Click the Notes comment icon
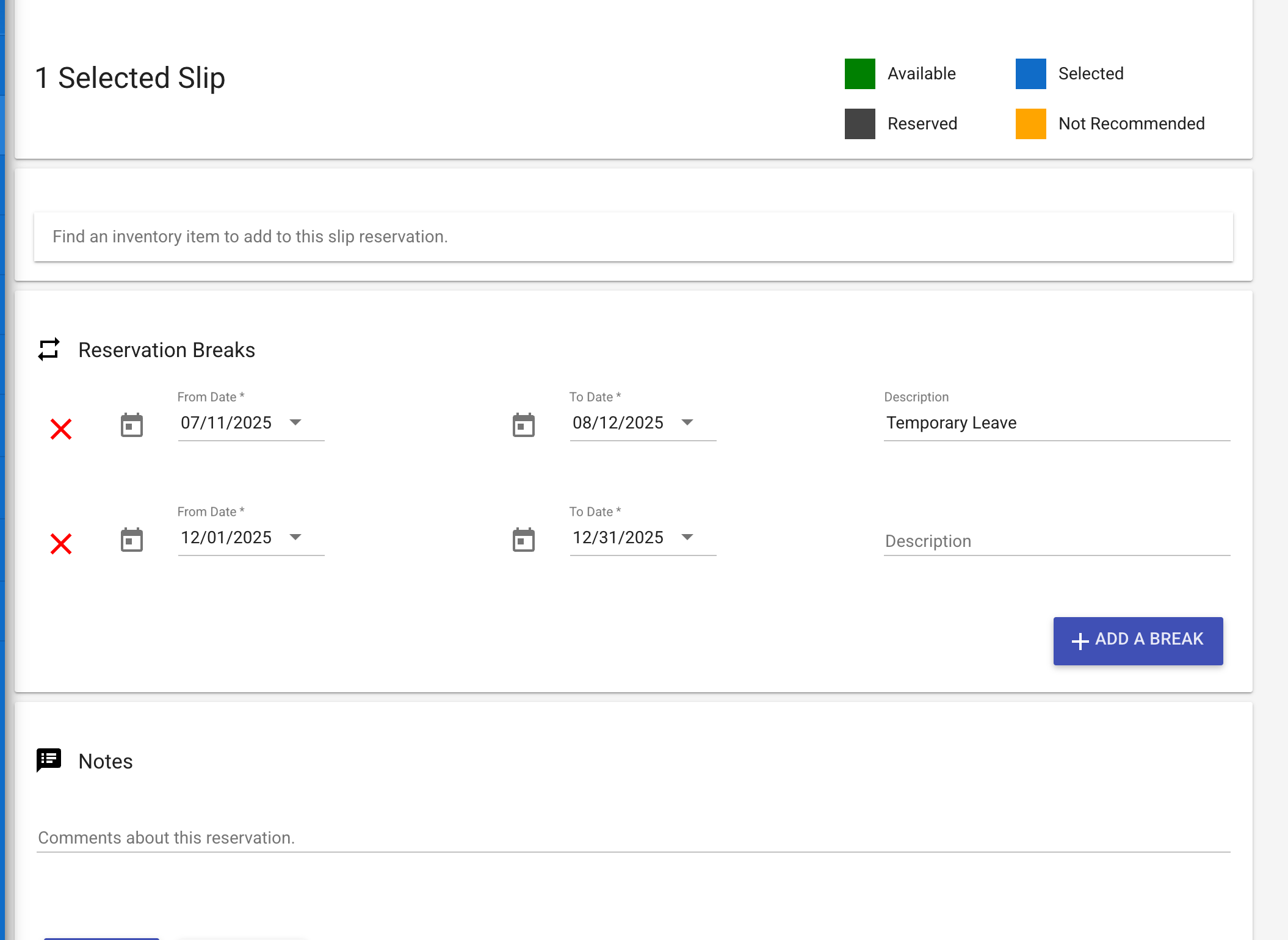 click(x=49, y=761)
